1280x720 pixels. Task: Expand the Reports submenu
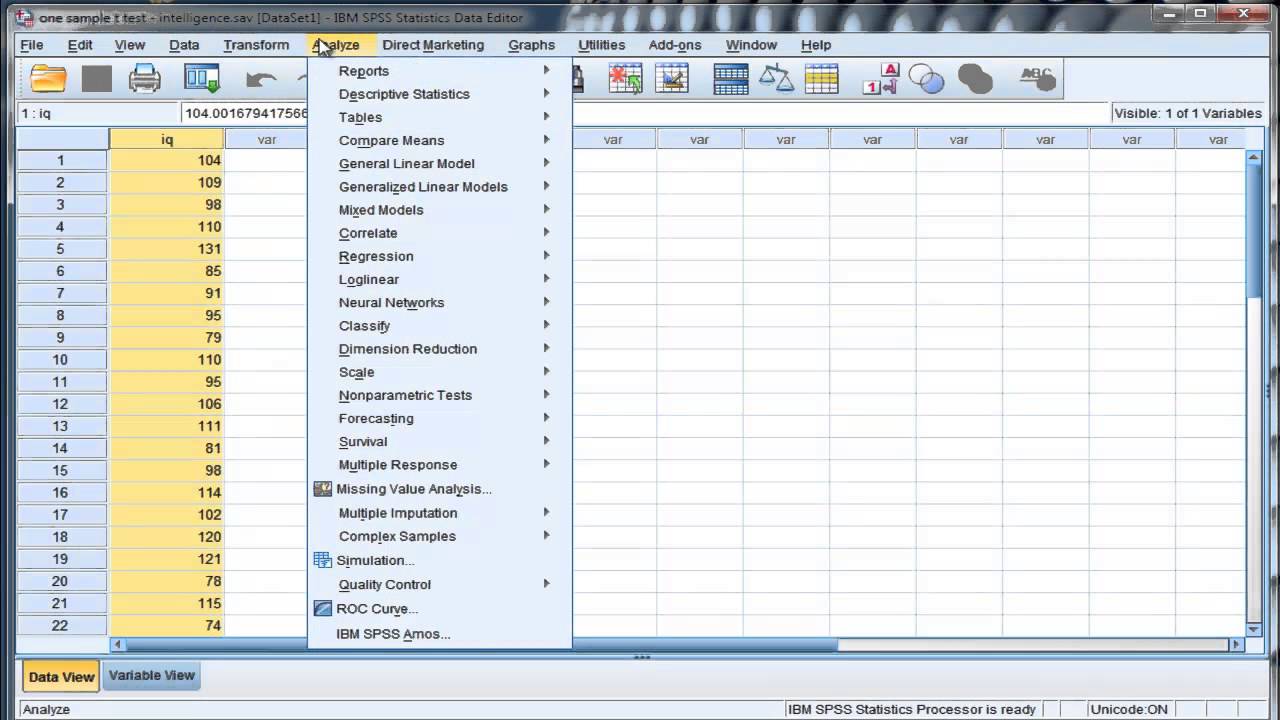(440, 71)
